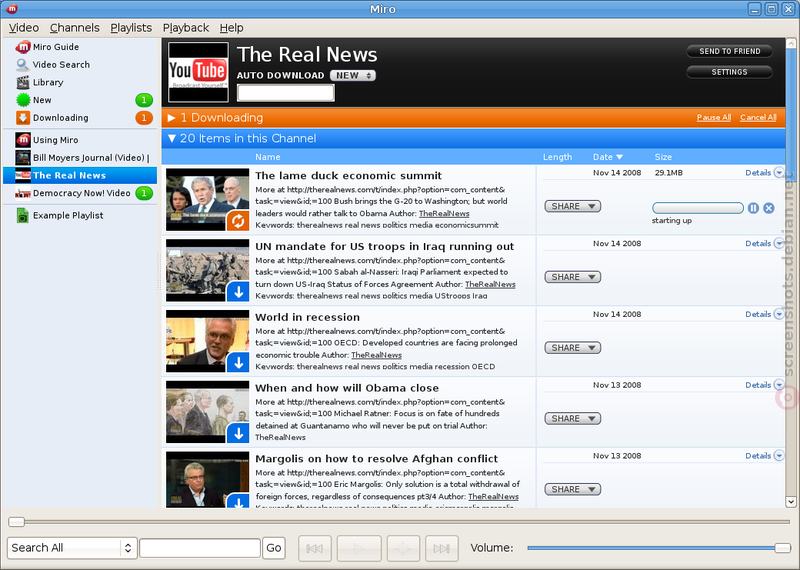
Task: Click the YouTube channel logo
Action: (x=198, y=72)
